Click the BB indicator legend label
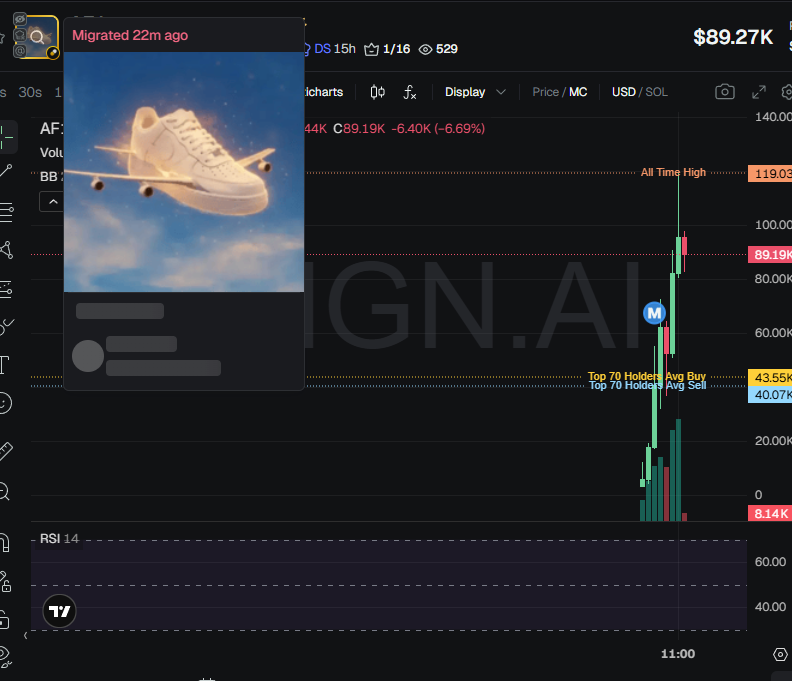The height and width of the screenshot is (681, 792). (51, 177)
